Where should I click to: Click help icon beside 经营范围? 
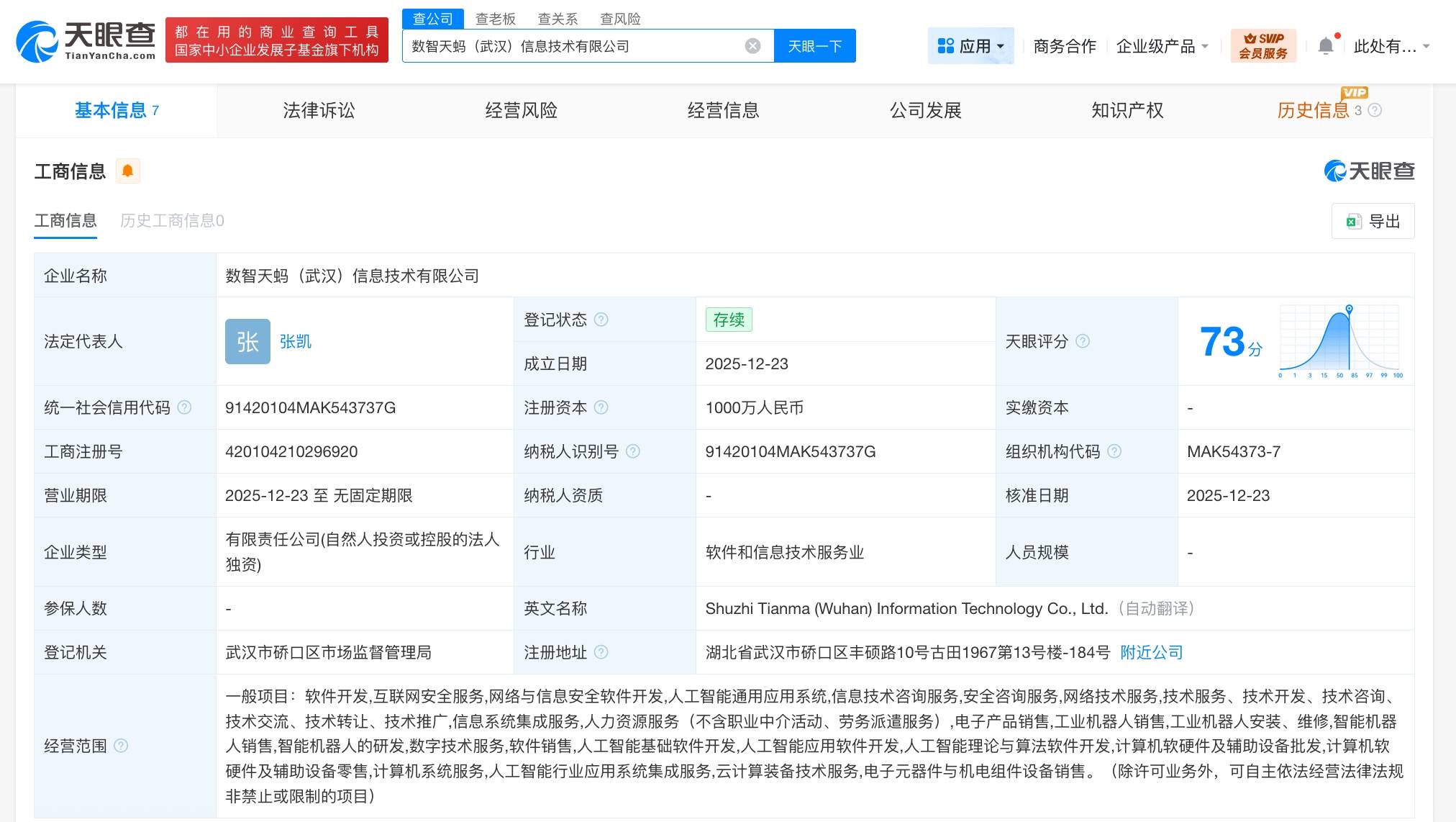(121, 746)
